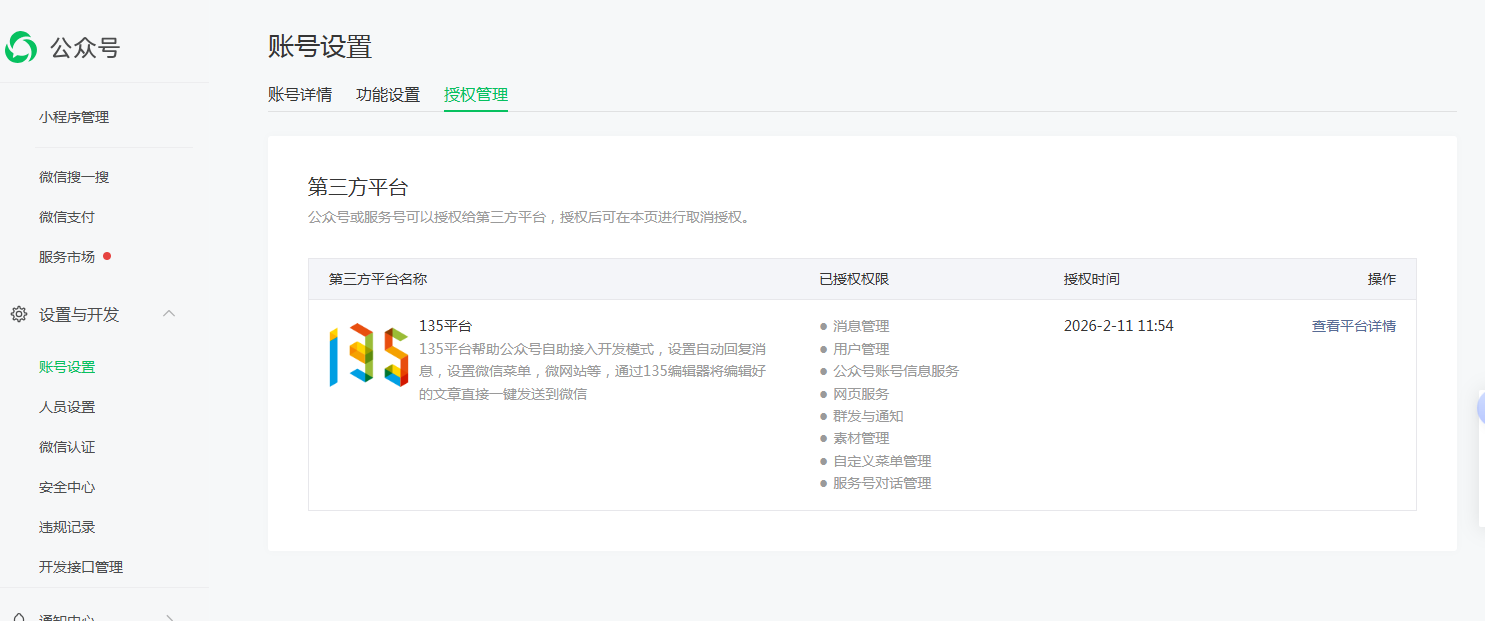Click the 自定义菜单管理 permission entry
The image size is (1485, 621).
point(882,461)
